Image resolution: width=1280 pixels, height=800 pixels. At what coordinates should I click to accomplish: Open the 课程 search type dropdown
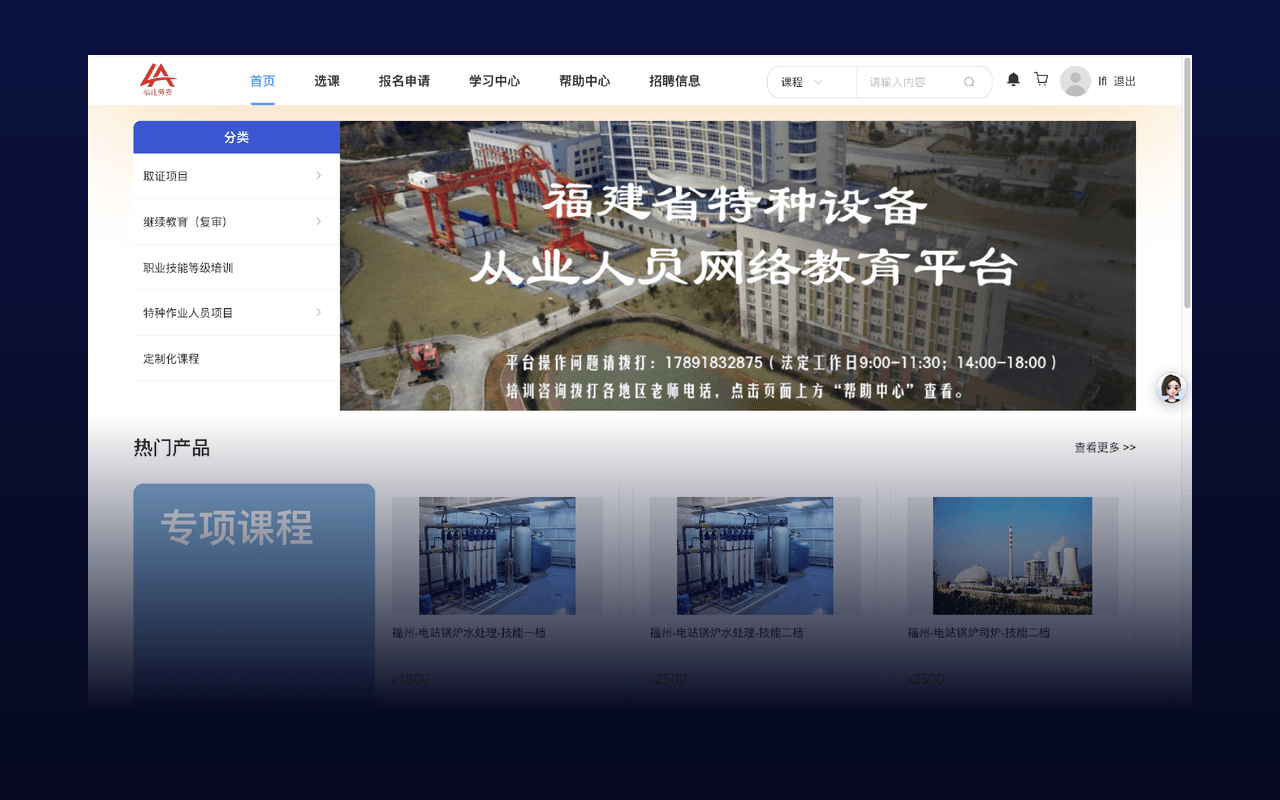pos(812,82)
